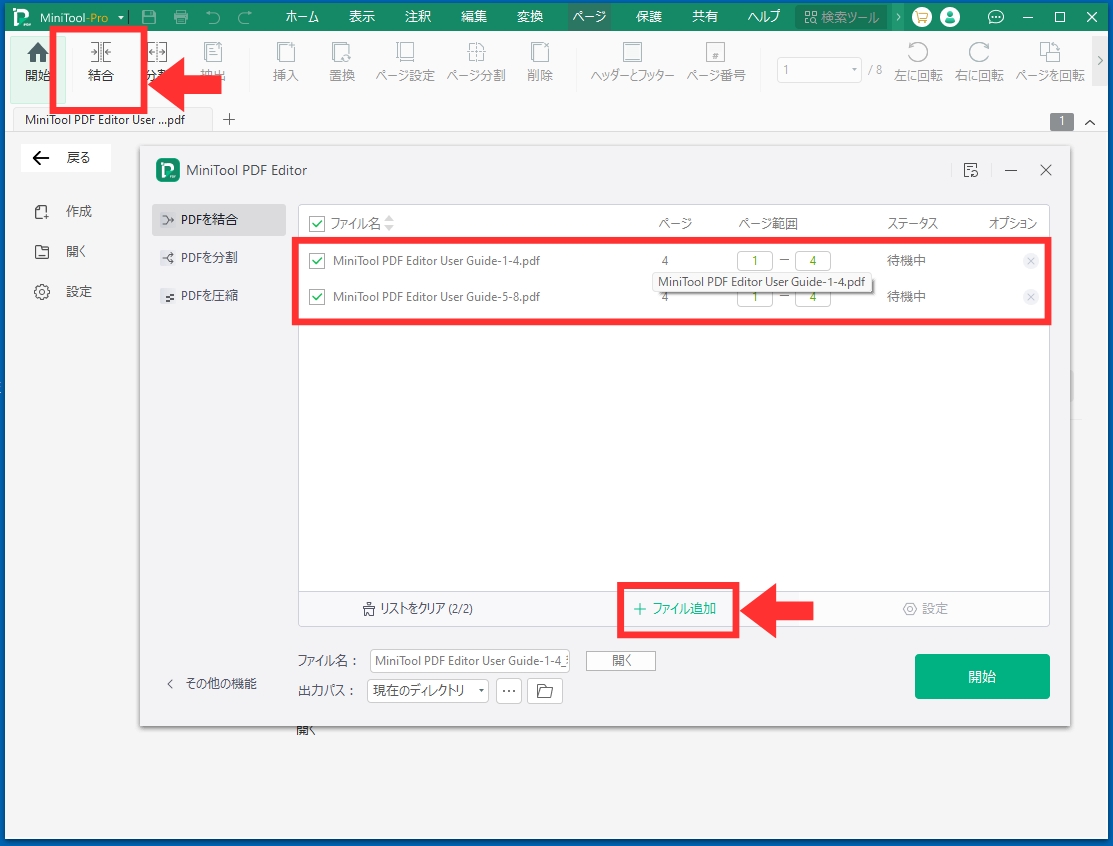Image resolution: width=1113 pixels, height=846 pixels.
Task: Open the ヘルプ tab
Action: [x=764, y=17]
